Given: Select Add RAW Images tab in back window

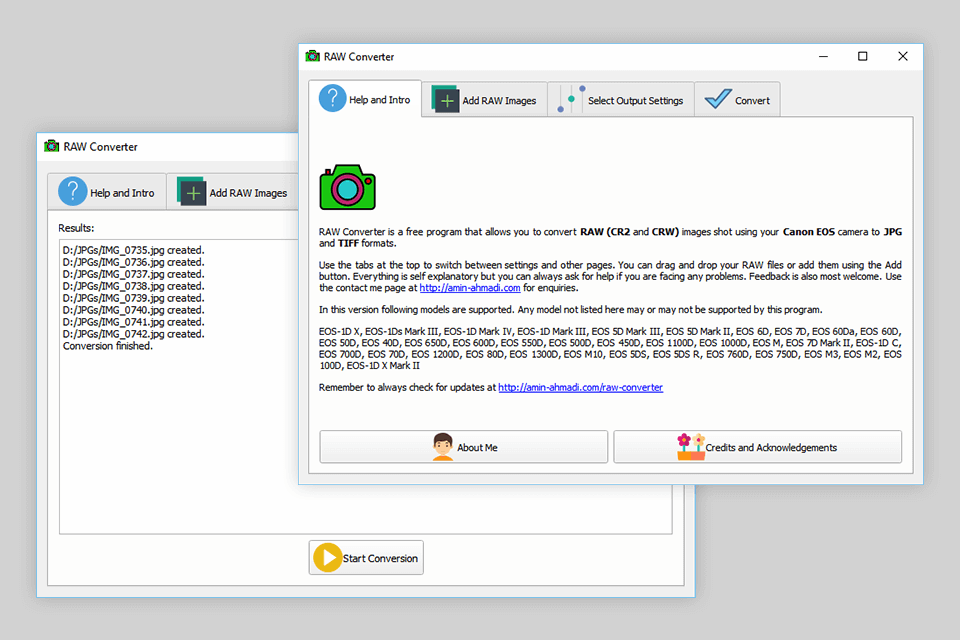Looking at the screenshot, I should coord(232,192).
